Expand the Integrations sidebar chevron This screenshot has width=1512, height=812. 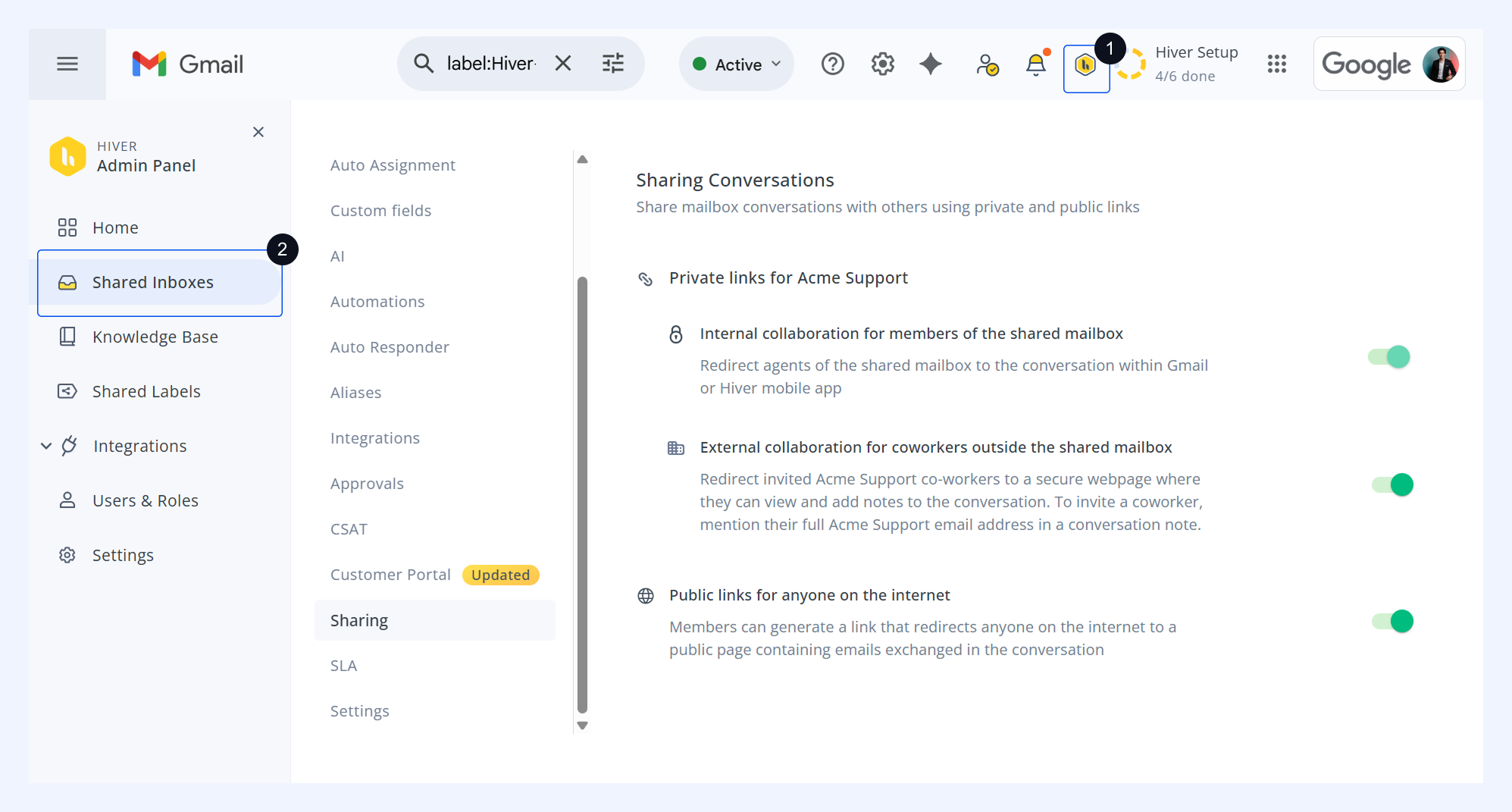pos(46,447)
